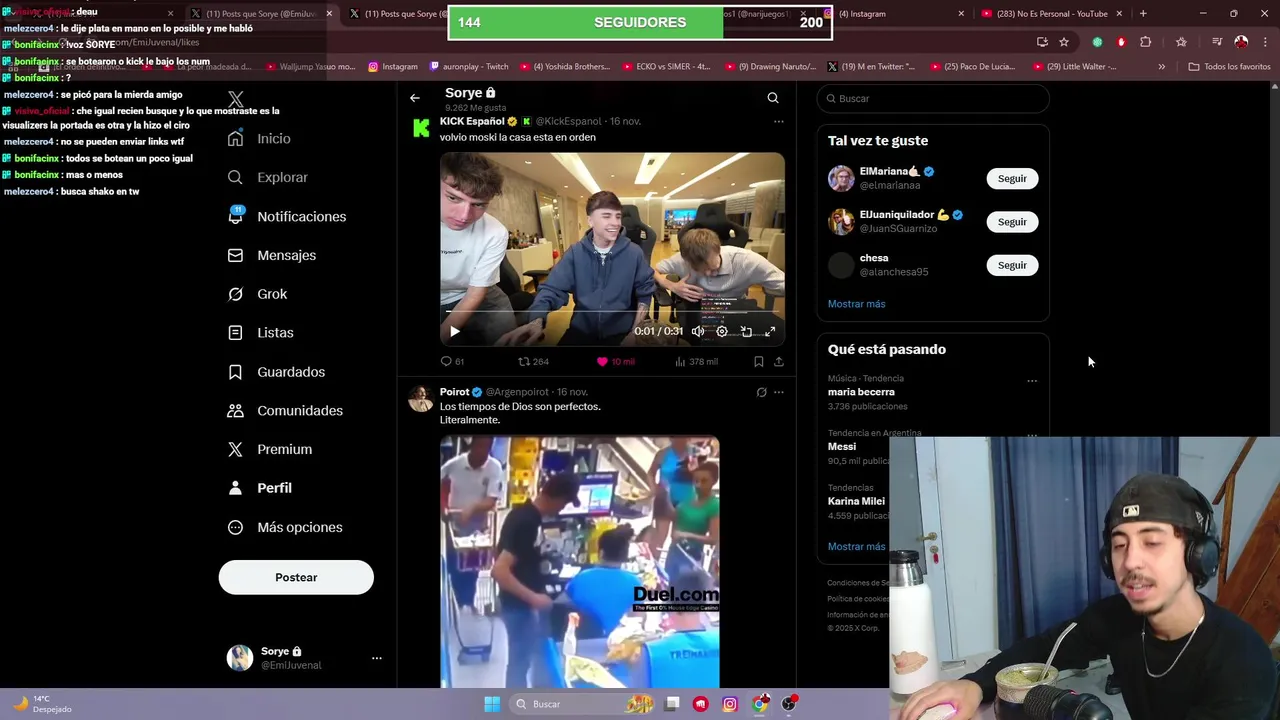Open the browser extensions puzzle icon
The image size is (1280, 720).
pyautogui.click(x=1146, y=42)
